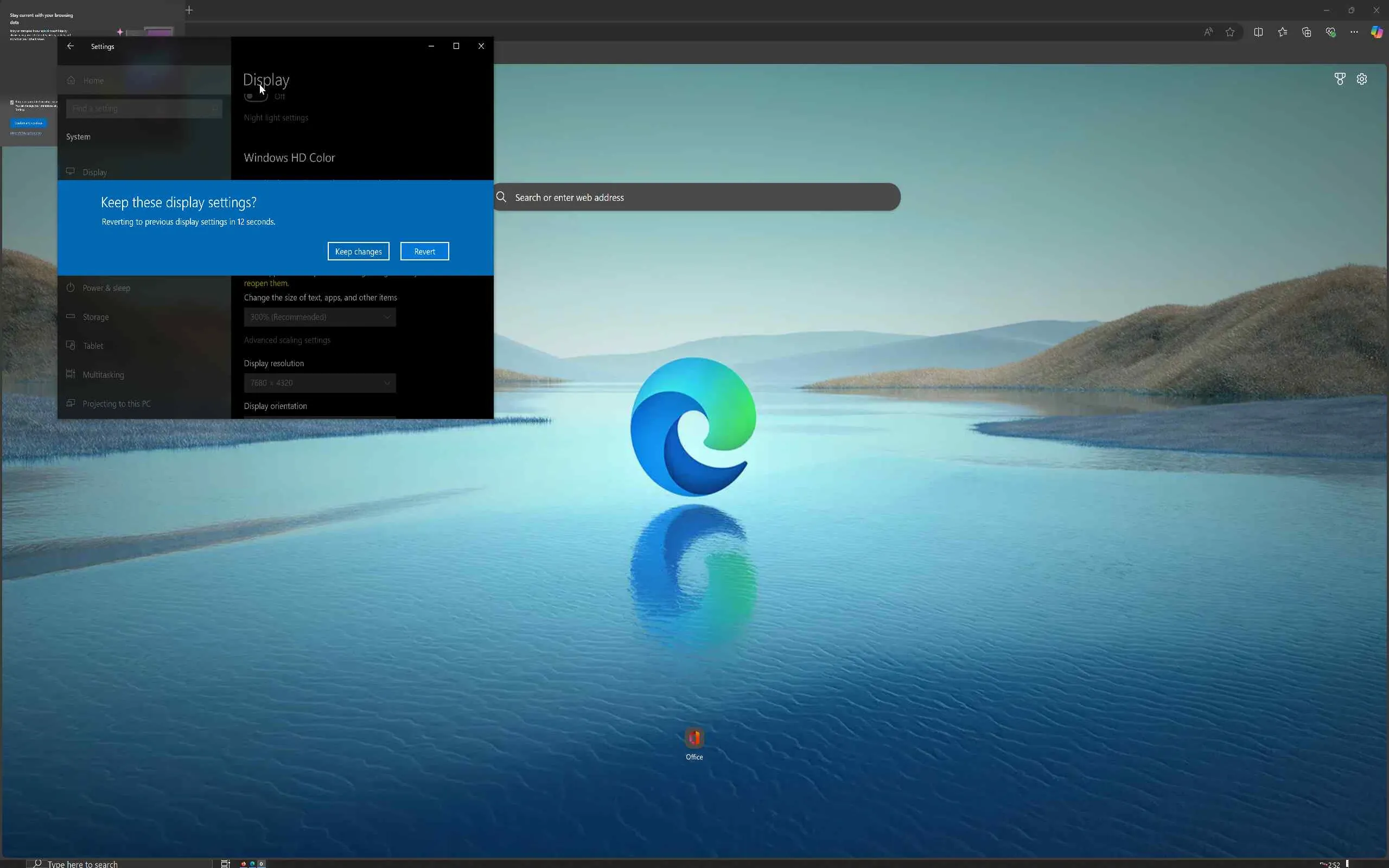Expand the scale percentage dropdown
The image size is (1389, 868).
point(320,317)
